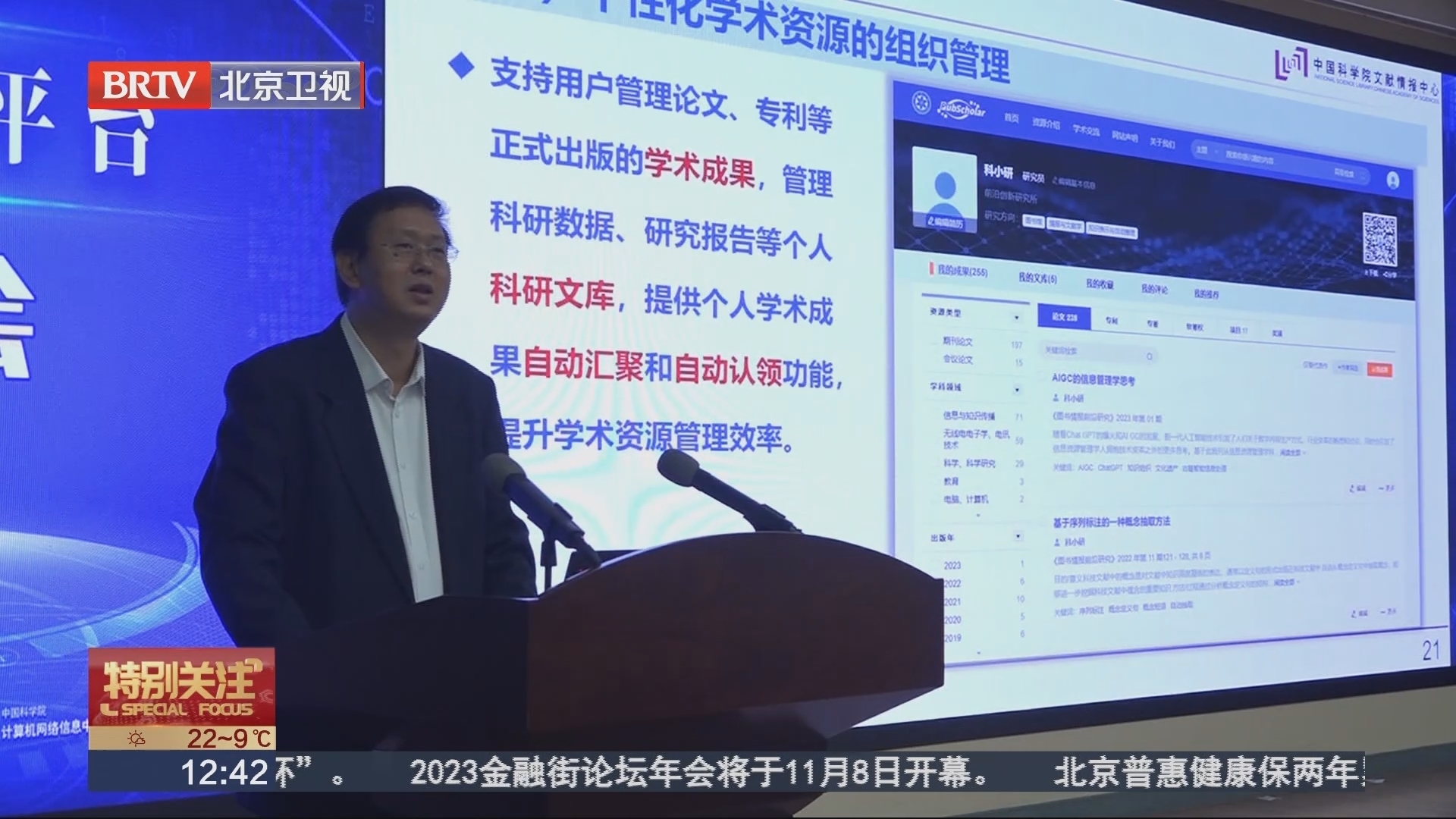This screenshot has width=1456, height=819.
Task: Filter by 电脑、计算机 subject
Action: [965, 499]
